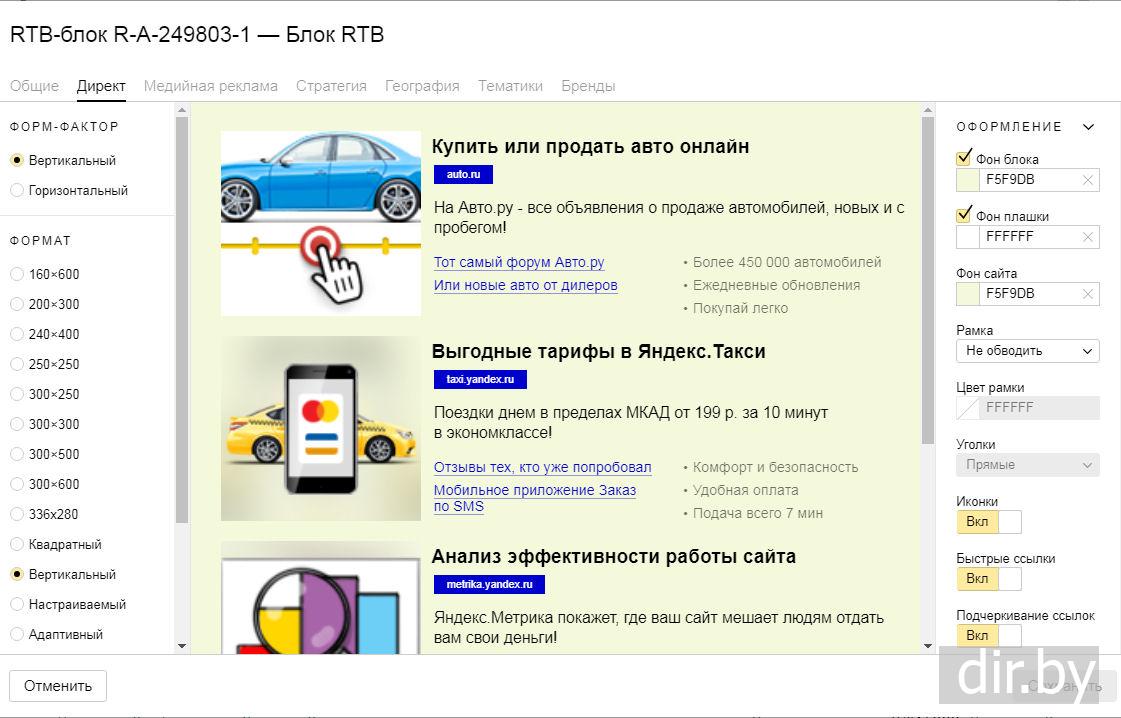Click the Фон сайта color swatch
Viewport: 1121px width, 718px height.
click(x=968, y=294)
